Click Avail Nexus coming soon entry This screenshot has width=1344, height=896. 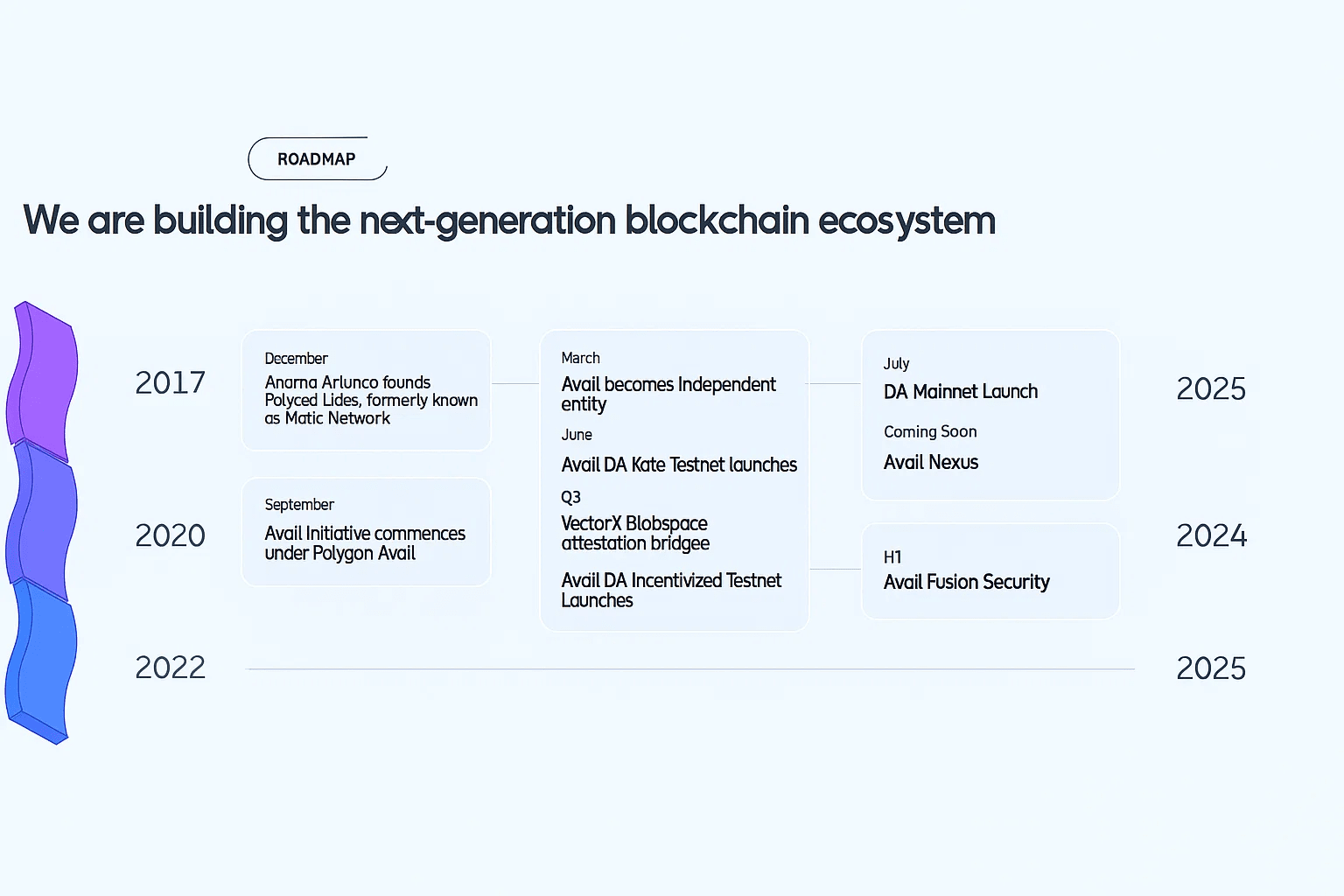point(931,462)
